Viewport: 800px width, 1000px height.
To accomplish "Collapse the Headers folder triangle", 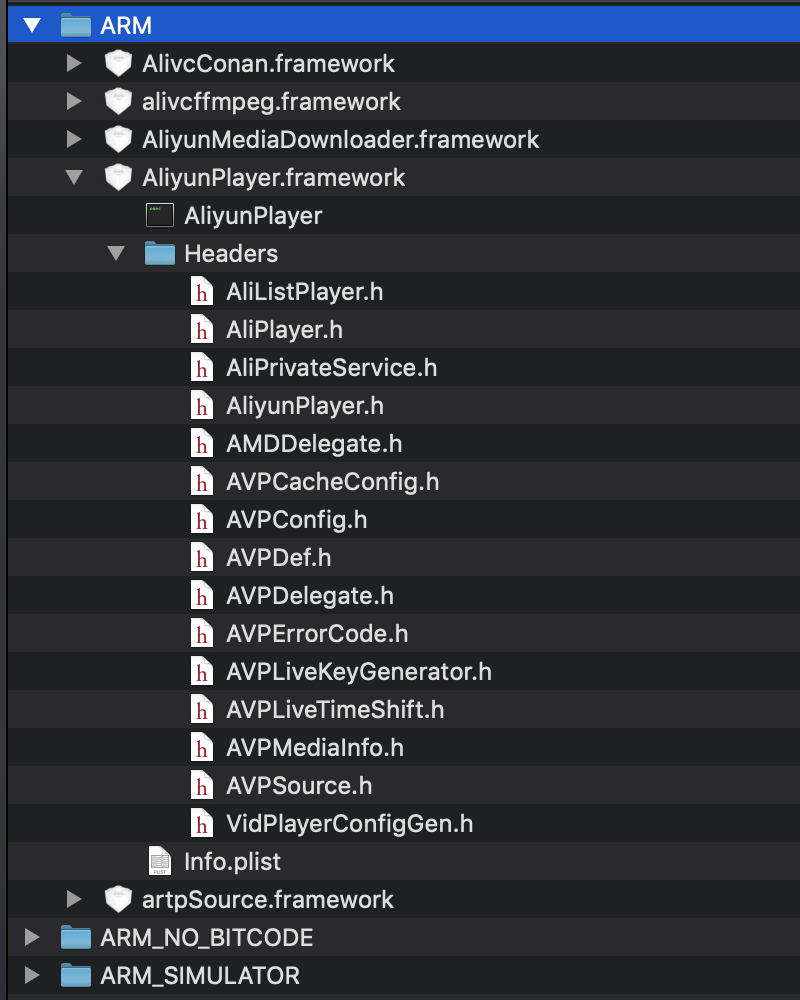I will pos(116,253).
